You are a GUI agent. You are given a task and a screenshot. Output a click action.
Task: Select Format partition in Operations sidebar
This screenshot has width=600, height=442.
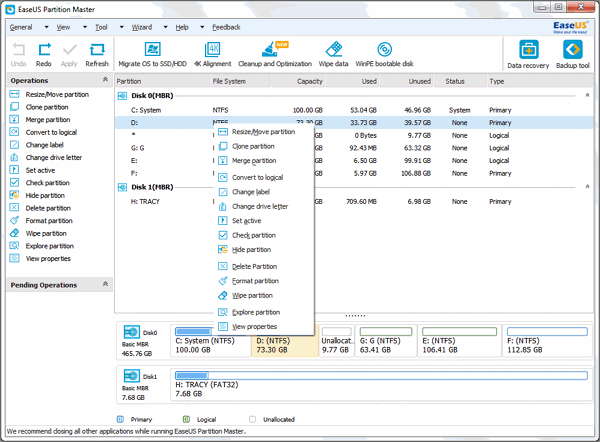point(49,221)
